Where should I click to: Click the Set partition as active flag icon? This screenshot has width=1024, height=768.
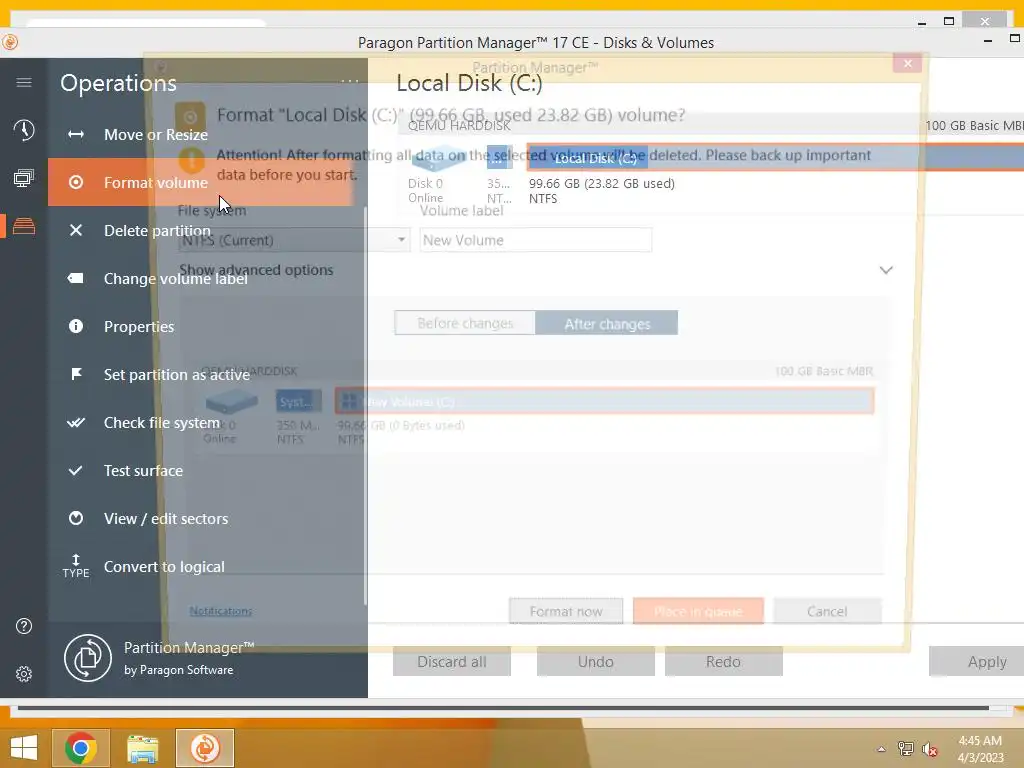coord(76,374)
